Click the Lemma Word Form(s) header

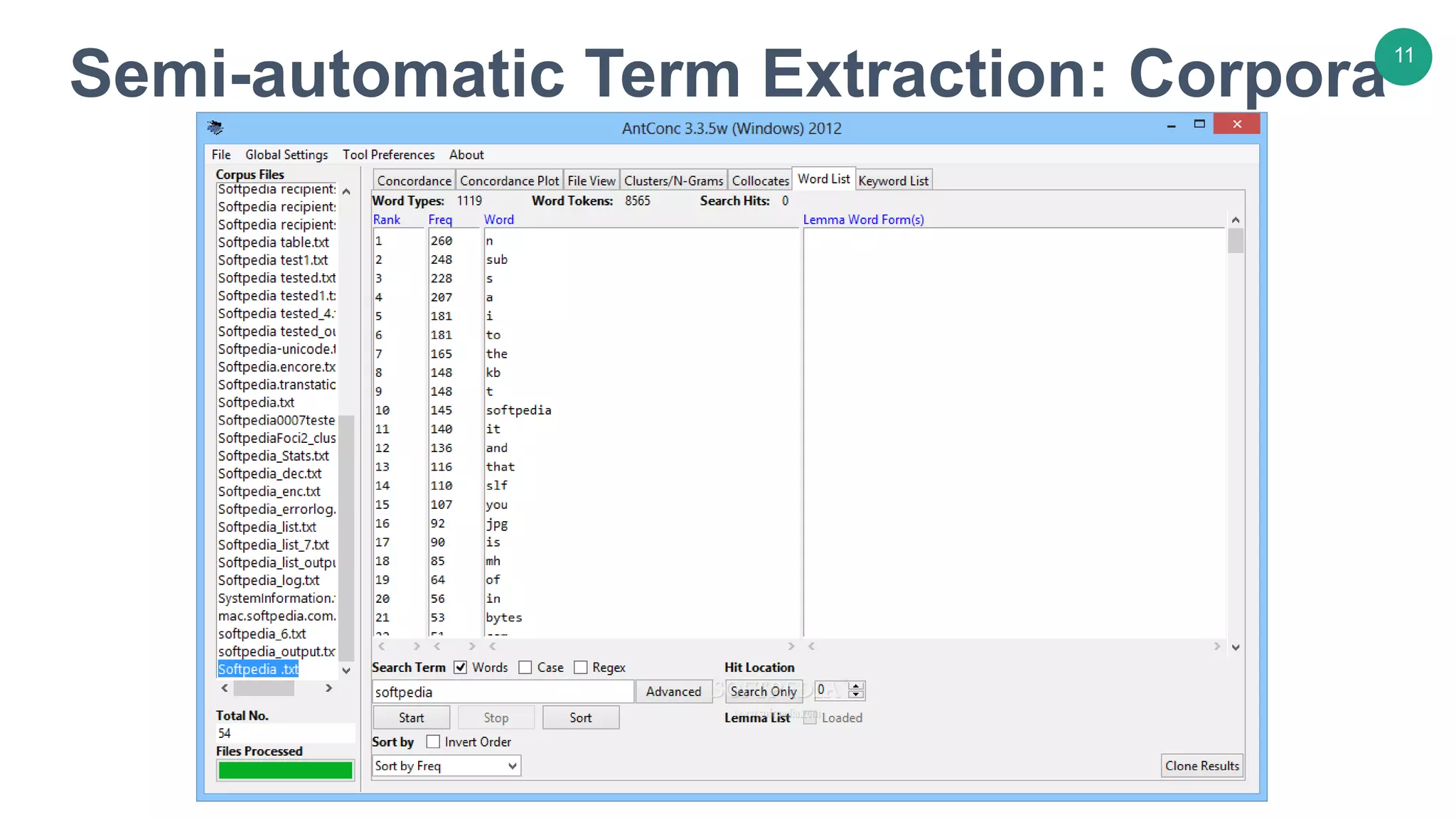click(863, 220)
